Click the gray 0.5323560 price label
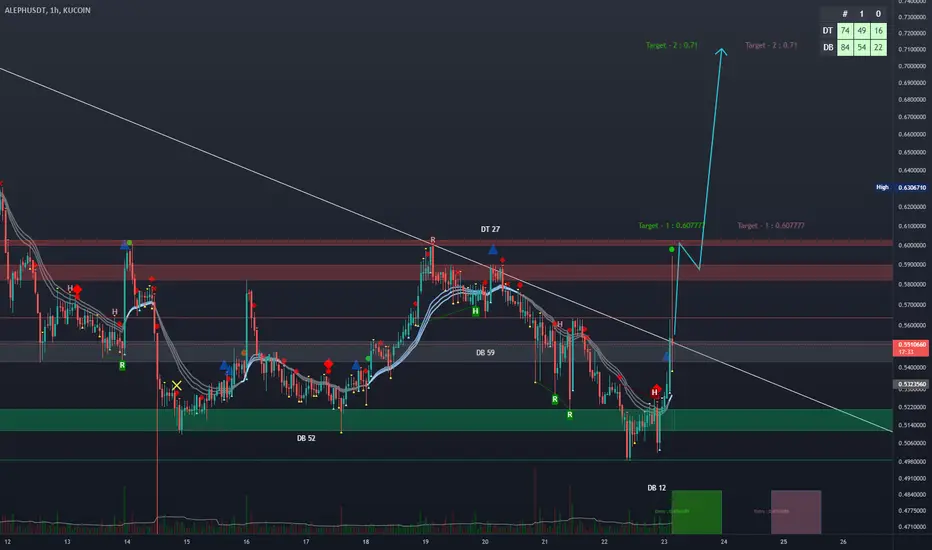 pyautogui.click(x=912, y=384)
